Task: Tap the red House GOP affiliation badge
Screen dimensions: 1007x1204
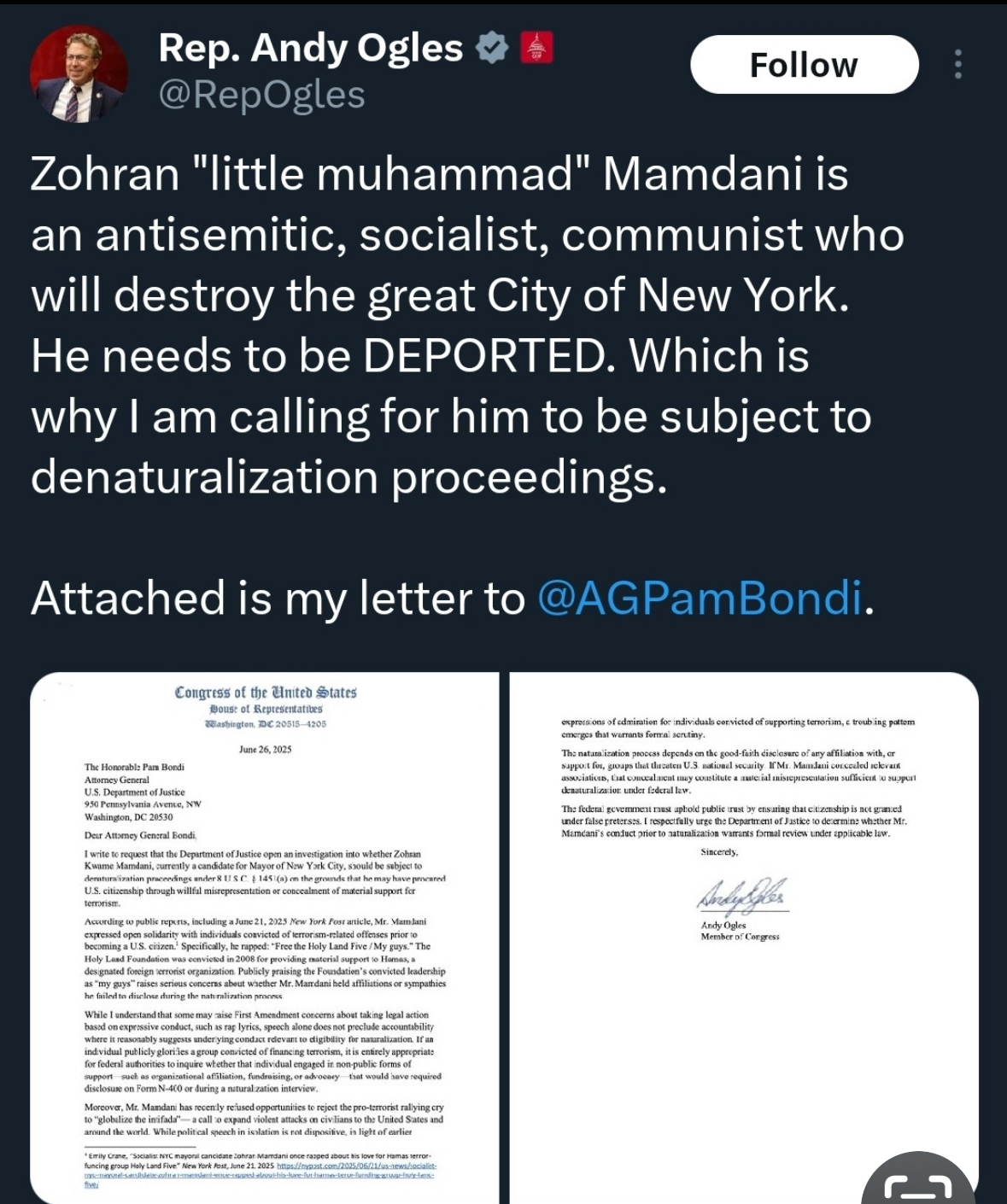Action: click(x=536, y=48)
